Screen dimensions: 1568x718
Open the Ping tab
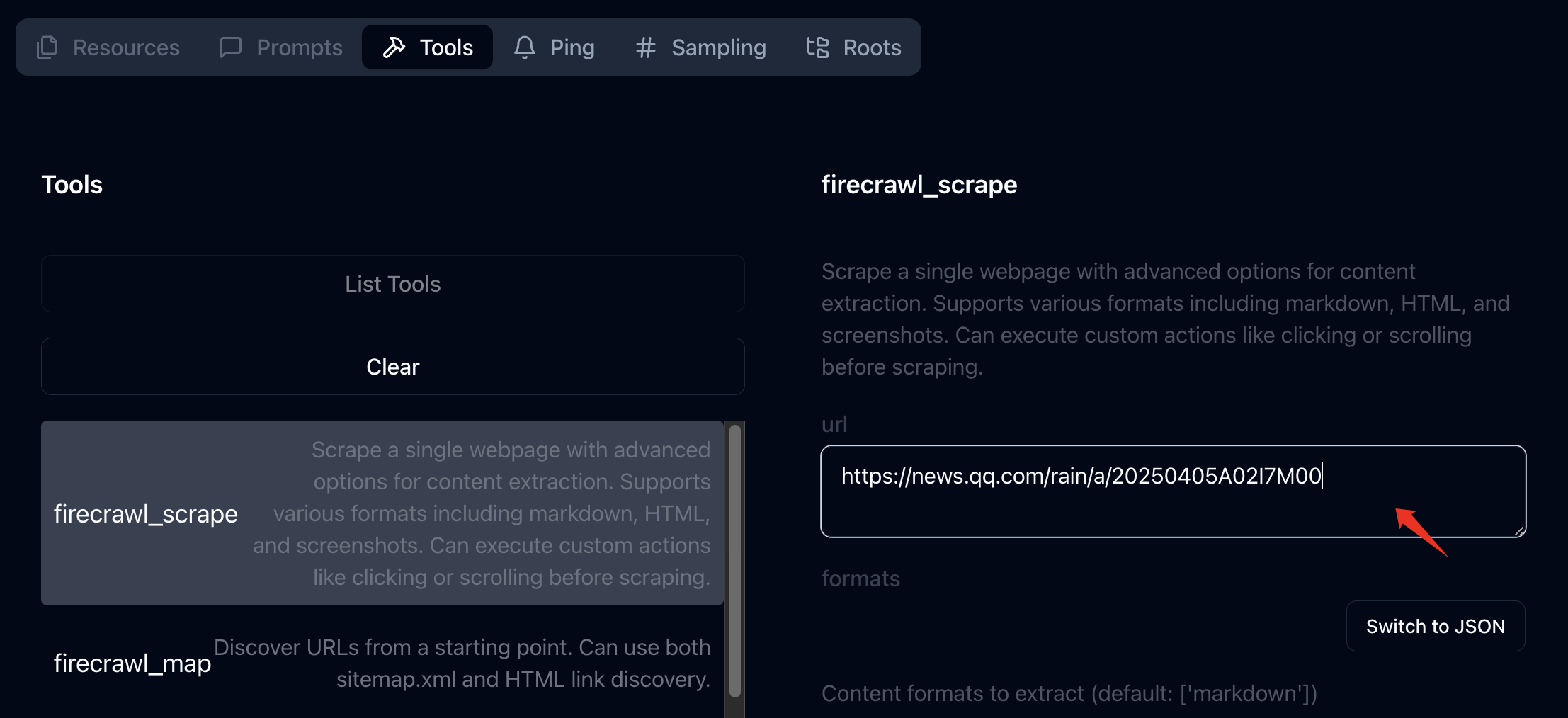(x=555, y=47)
